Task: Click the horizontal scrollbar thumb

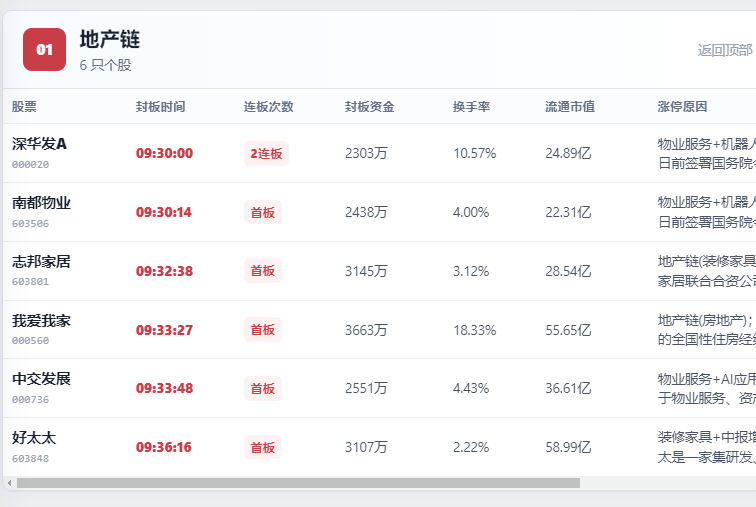Action: pyautogui.click(x=298, y=483)
